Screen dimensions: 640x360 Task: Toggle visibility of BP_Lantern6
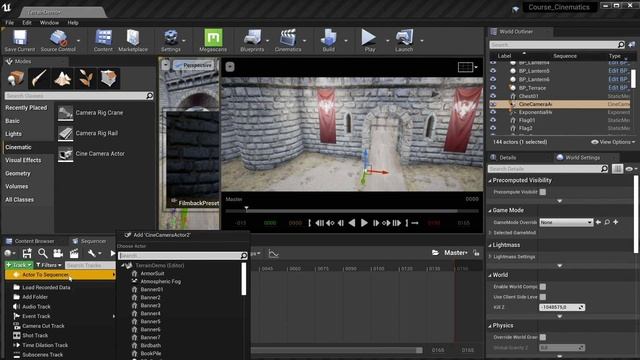[x=493, y=79]
